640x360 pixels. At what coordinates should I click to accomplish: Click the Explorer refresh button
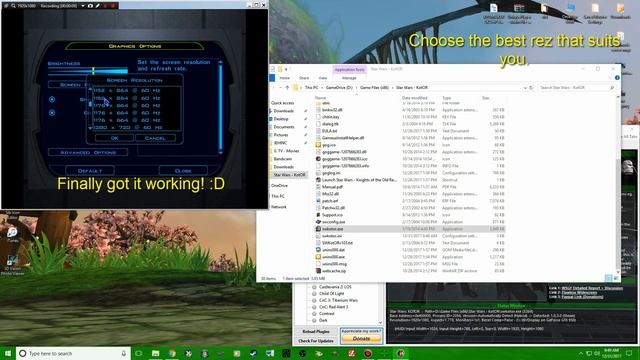(x=531, y=88)
